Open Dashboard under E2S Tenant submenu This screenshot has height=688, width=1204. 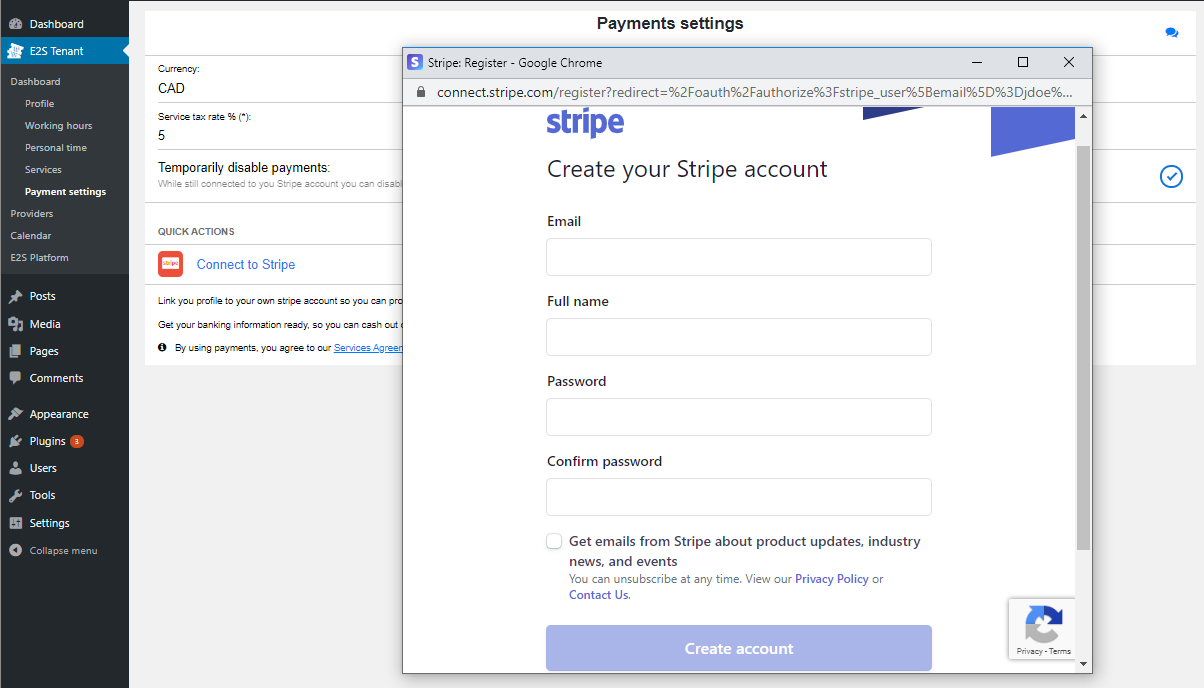point(35,82)
